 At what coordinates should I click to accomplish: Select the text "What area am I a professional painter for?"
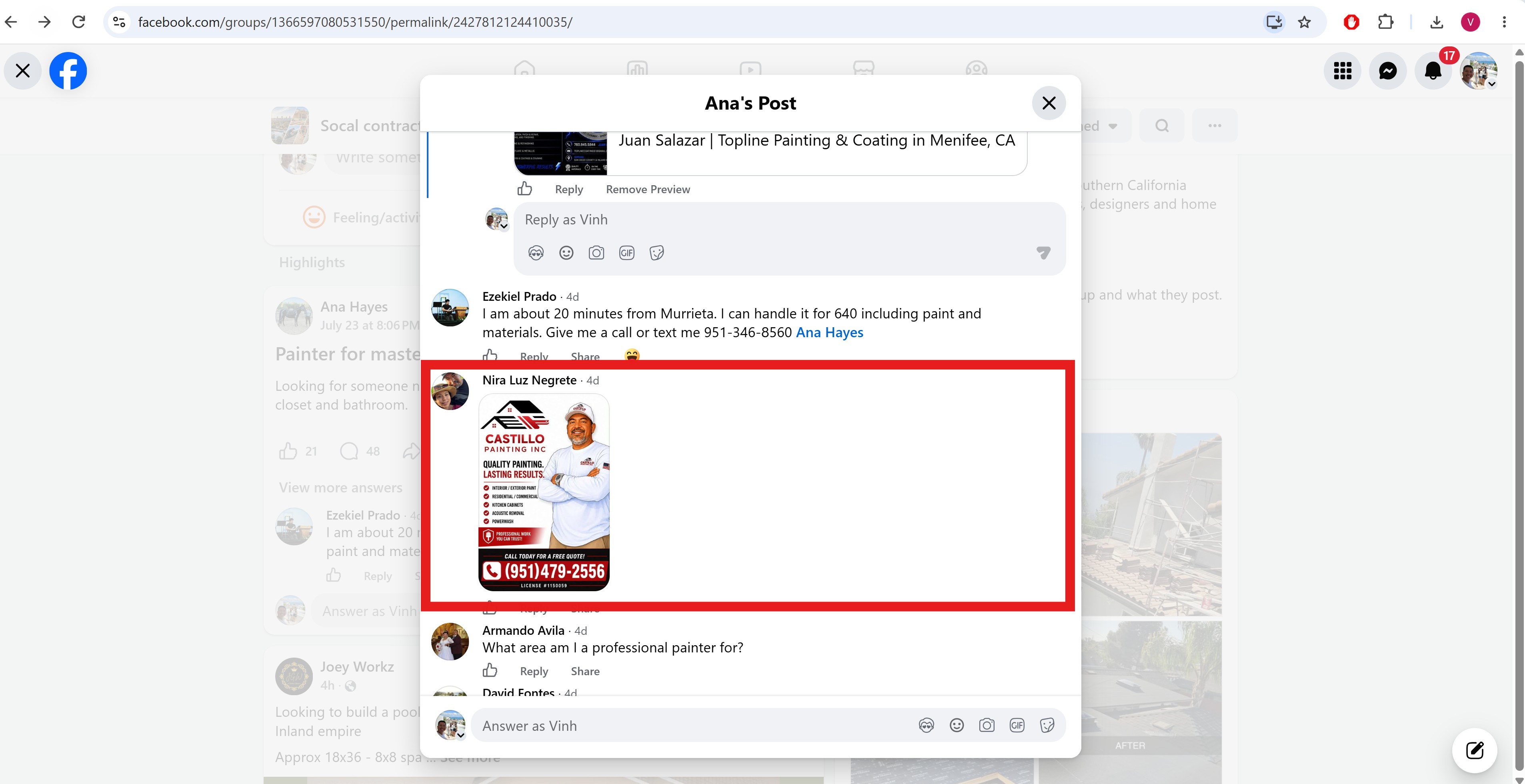tap(613, 648)
